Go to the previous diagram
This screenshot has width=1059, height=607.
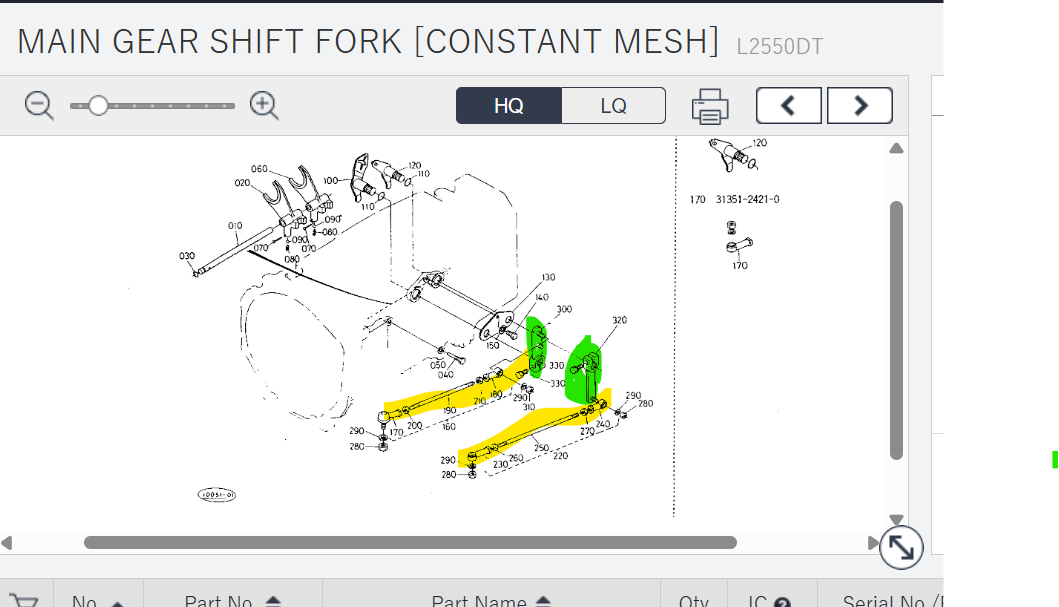point(788,105)
